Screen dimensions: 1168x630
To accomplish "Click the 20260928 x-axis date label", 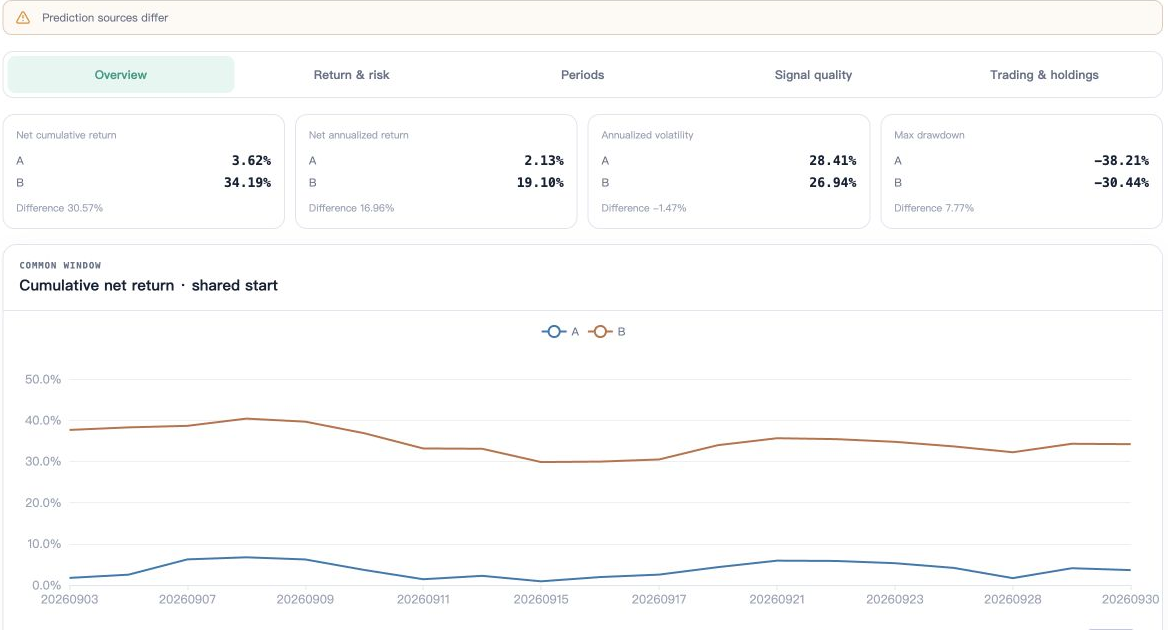I will coord(1012,599).
